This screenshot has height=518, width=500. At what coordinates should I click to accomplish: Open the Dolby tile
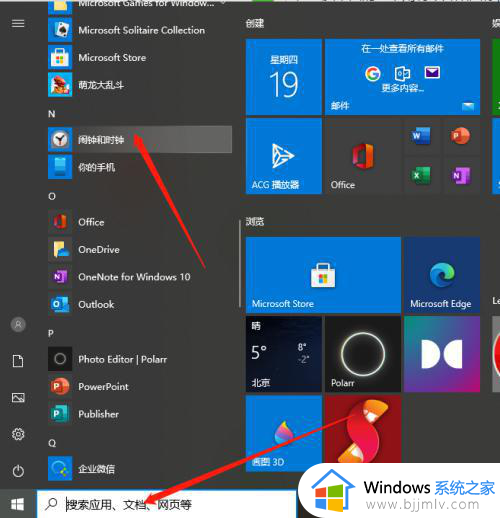click(x=442, y=354)
